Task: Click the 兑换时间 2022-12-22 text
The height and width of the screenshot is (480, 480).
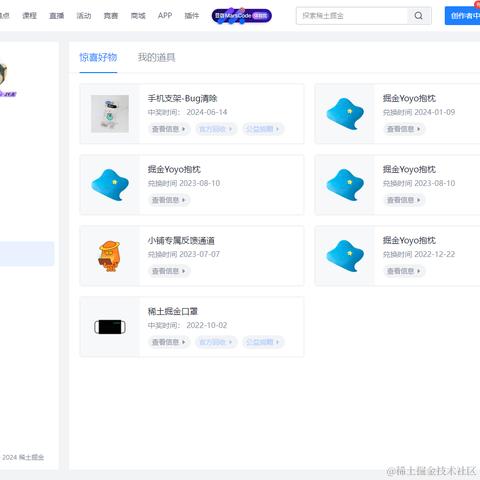Action: (x=419, y=254)
